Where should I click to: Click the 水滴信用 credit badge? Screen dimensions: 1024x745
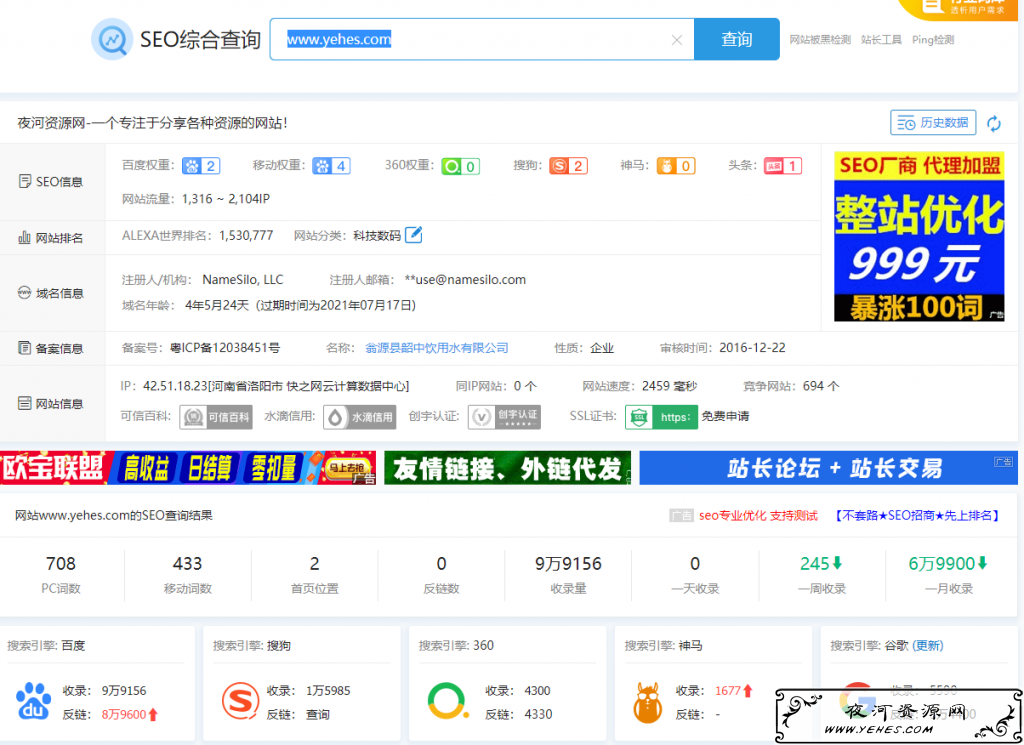[x=359, y=417]
